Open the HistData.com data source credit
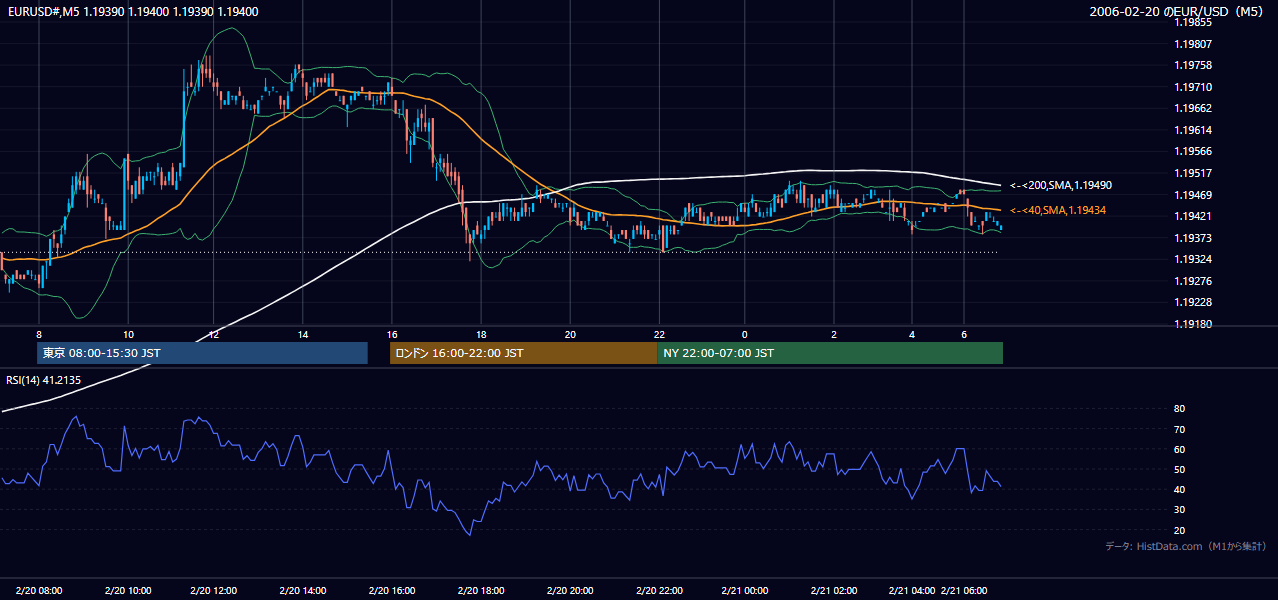1278x600 pixels. tap(1186, 546)
